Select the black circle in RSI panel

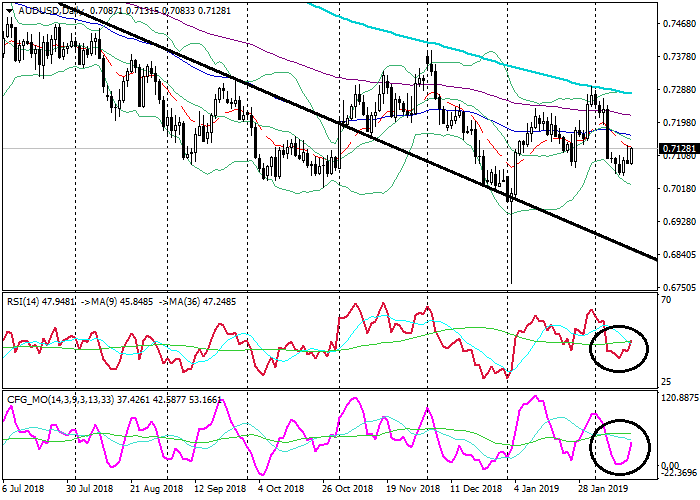(x=618, y=347)
